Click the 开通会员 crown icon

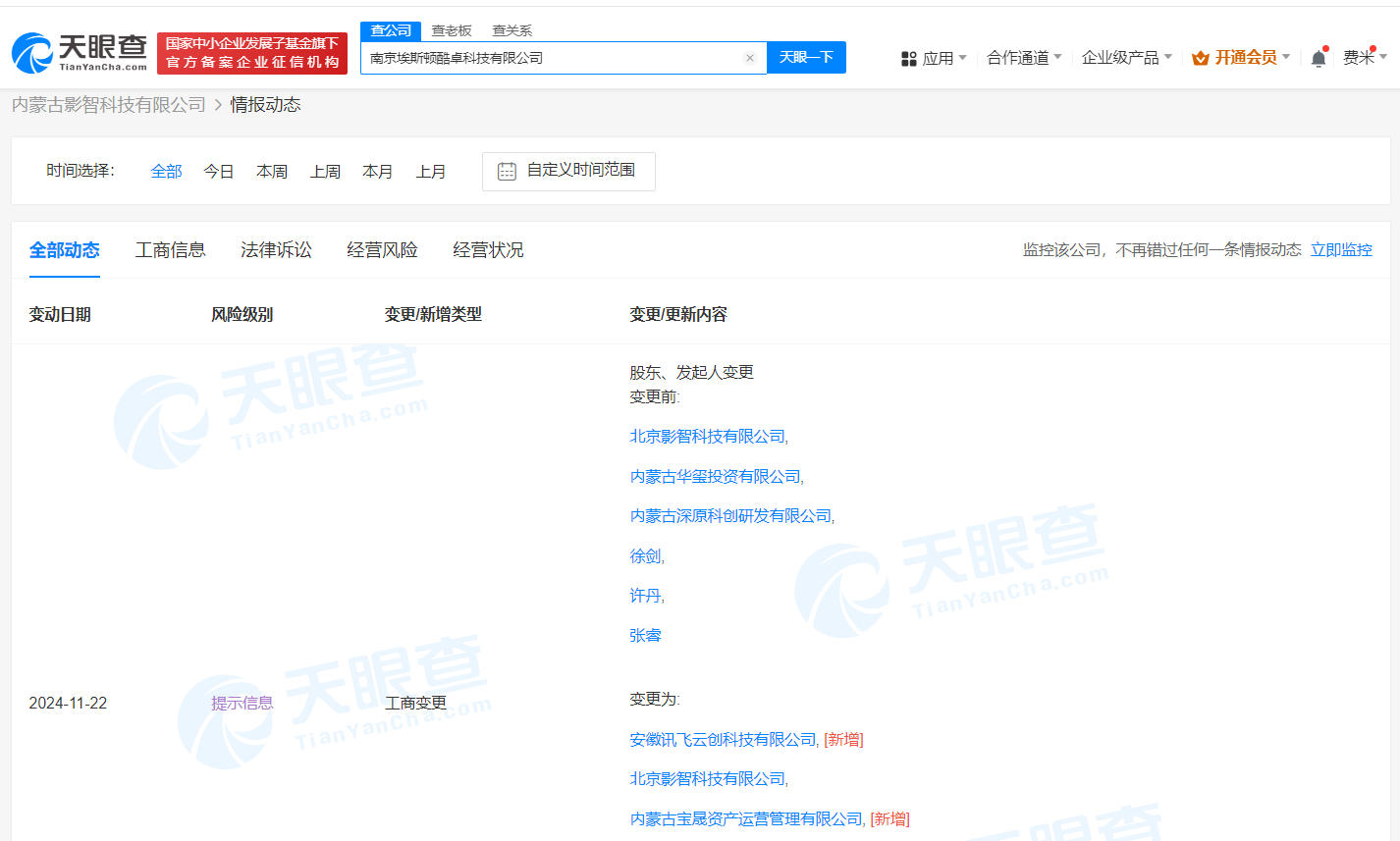point(1200,59)
